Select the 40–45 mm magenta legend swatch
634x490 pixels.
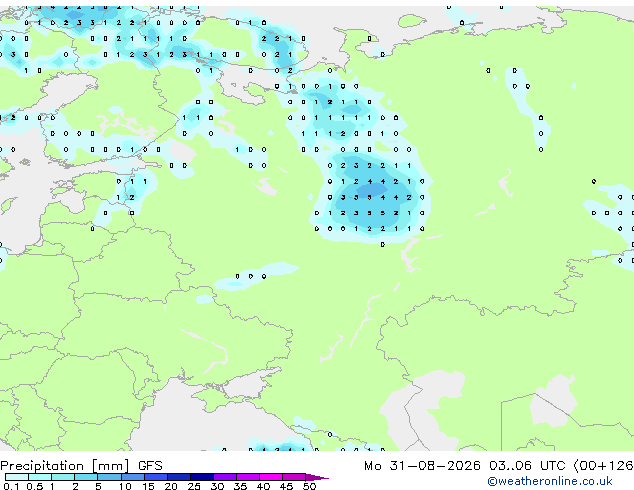click(271, 477)
